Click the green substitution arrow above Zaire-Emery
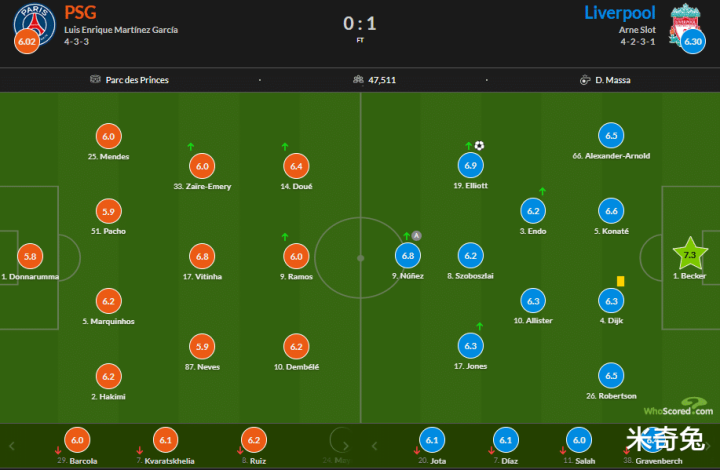This screenshot has height=470, width=720. 191,146
